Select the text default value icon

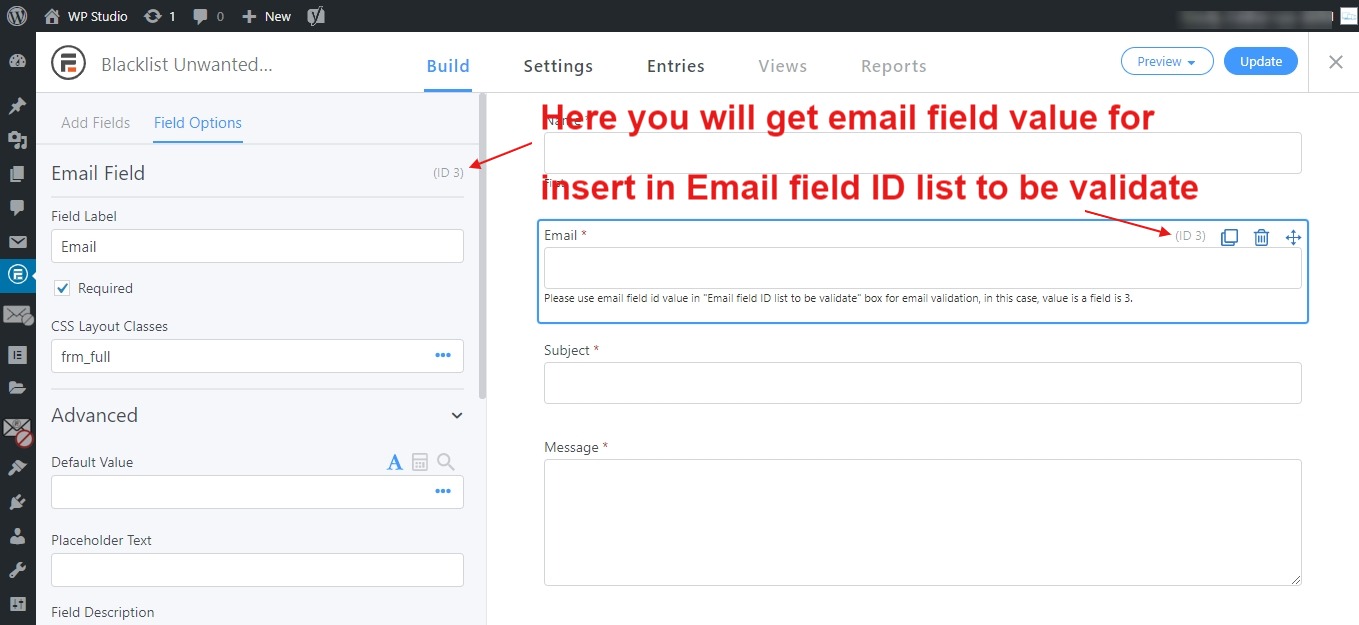395,462
